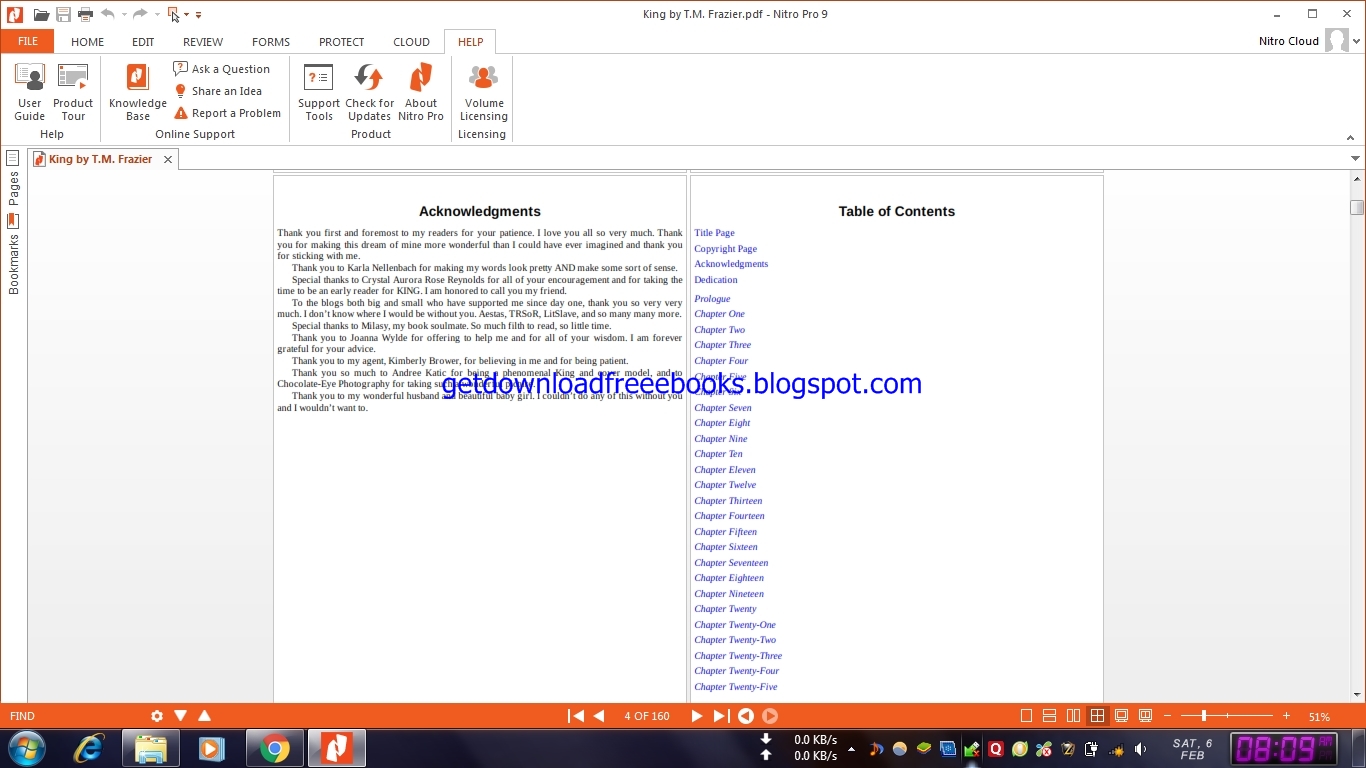Open the User Guide

click(x=29, y=92)
